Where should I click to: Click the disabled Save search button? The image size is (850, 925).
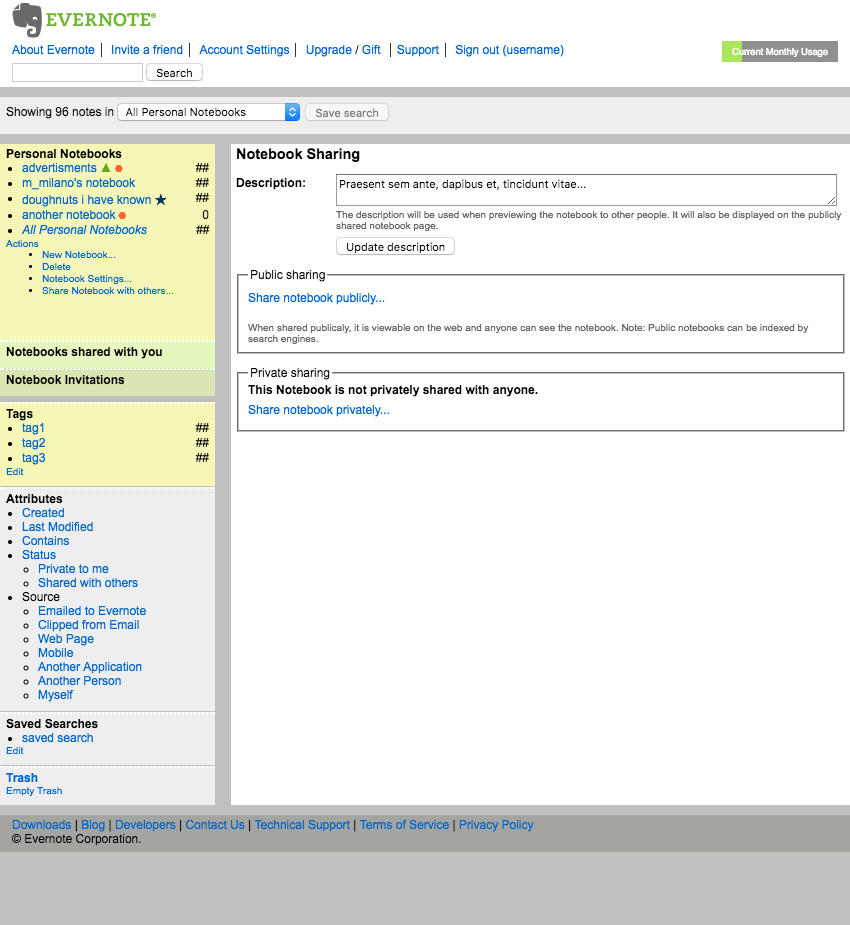tap(347, 112)
